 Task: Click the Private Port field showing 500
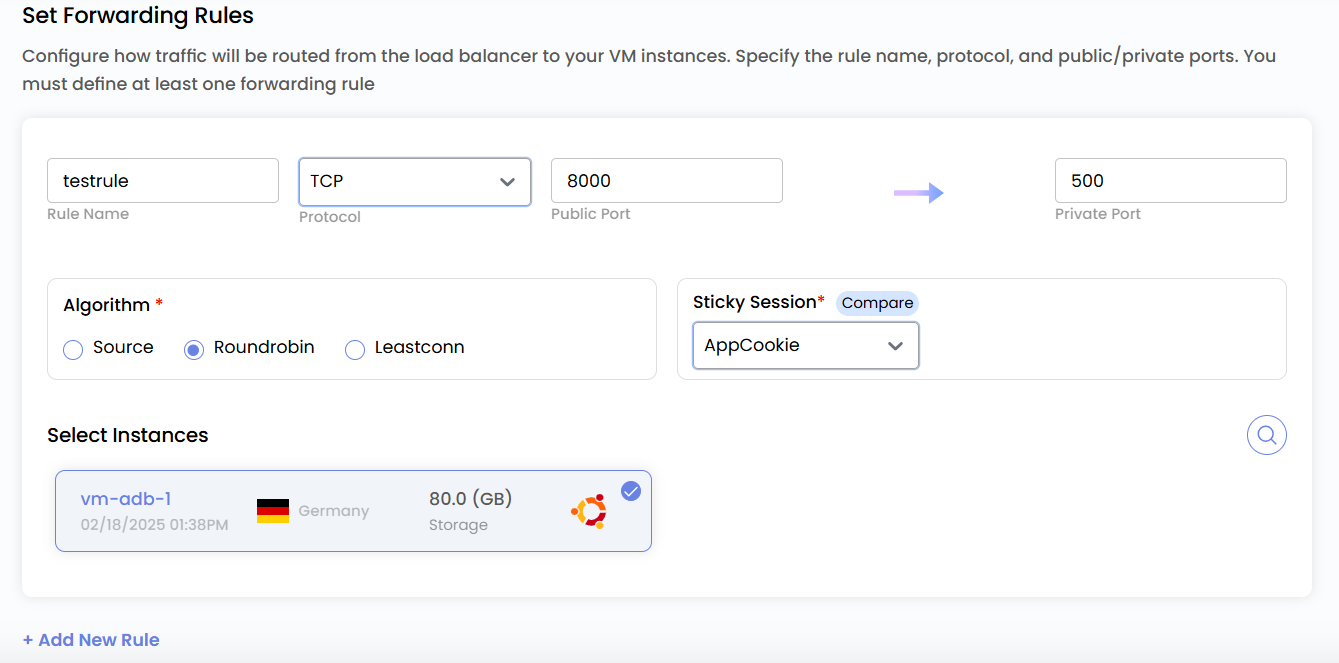point(1170,180)
